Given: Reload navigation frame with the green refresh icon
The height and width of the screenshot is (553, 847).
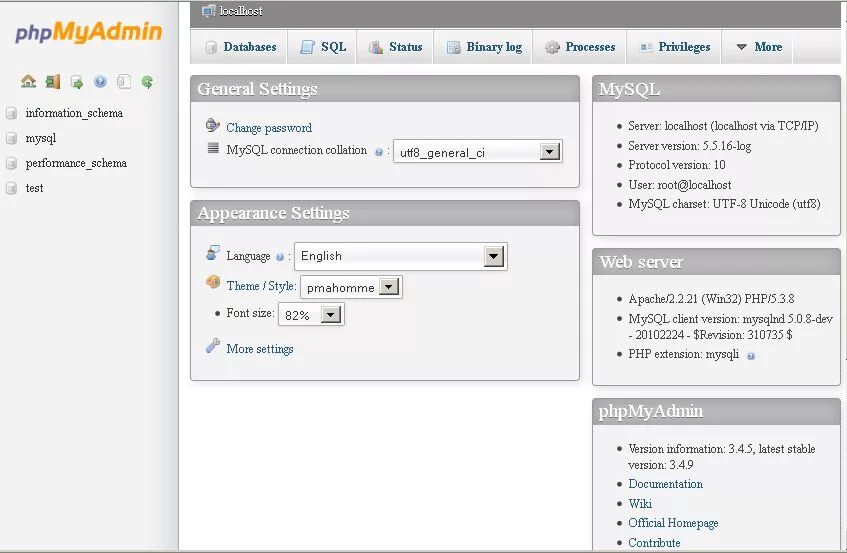Looking at the screenshot, I should [x=147, y=82].
